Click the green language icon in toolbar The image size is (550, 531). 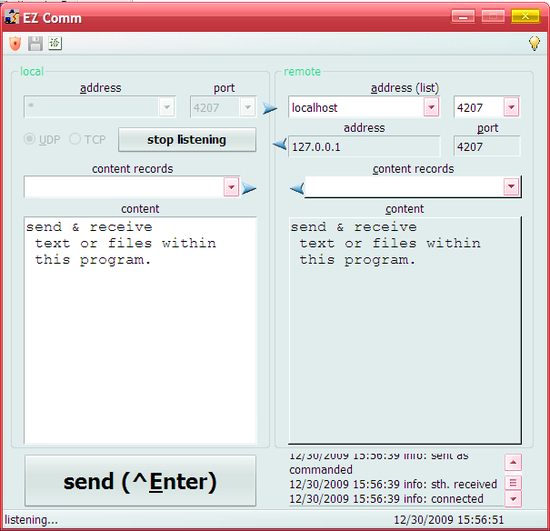pyautogui.click(x=55, y=43)
